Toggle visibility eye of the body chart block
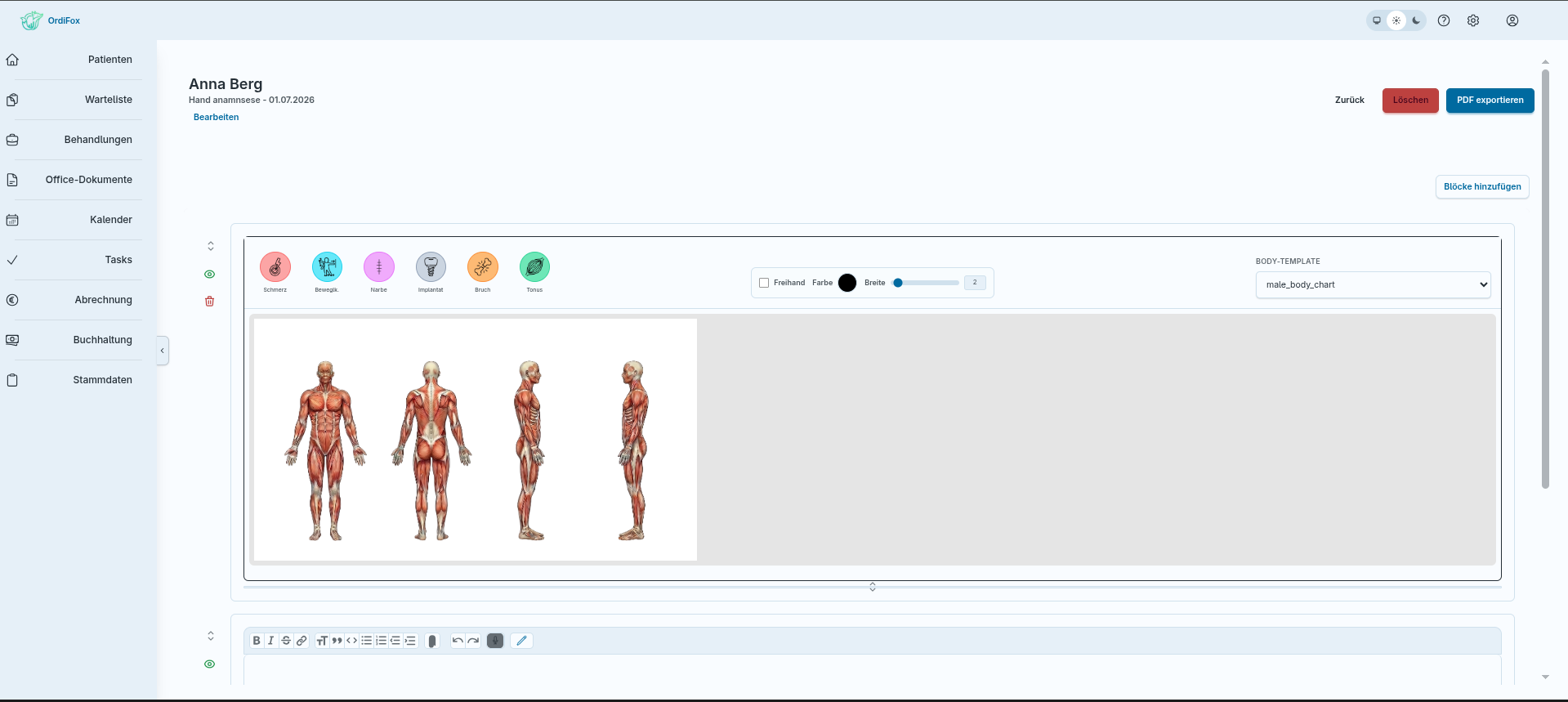The height and width of the screenshot is (702, 1568). [x=210, y=275]
